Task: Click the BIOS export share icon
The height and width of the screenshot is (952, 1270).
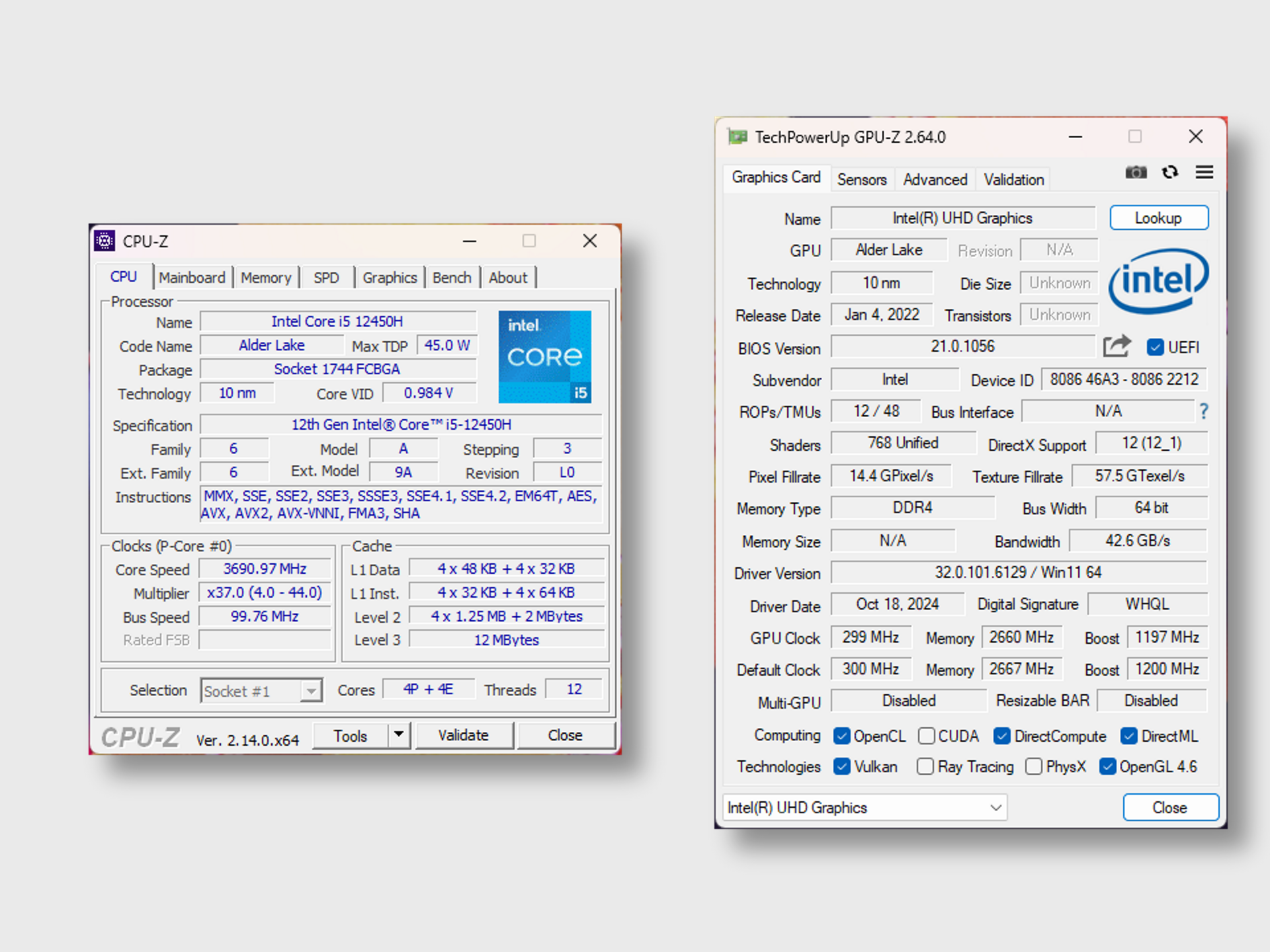Action: pyautogui.click(x=1117, y=346)
